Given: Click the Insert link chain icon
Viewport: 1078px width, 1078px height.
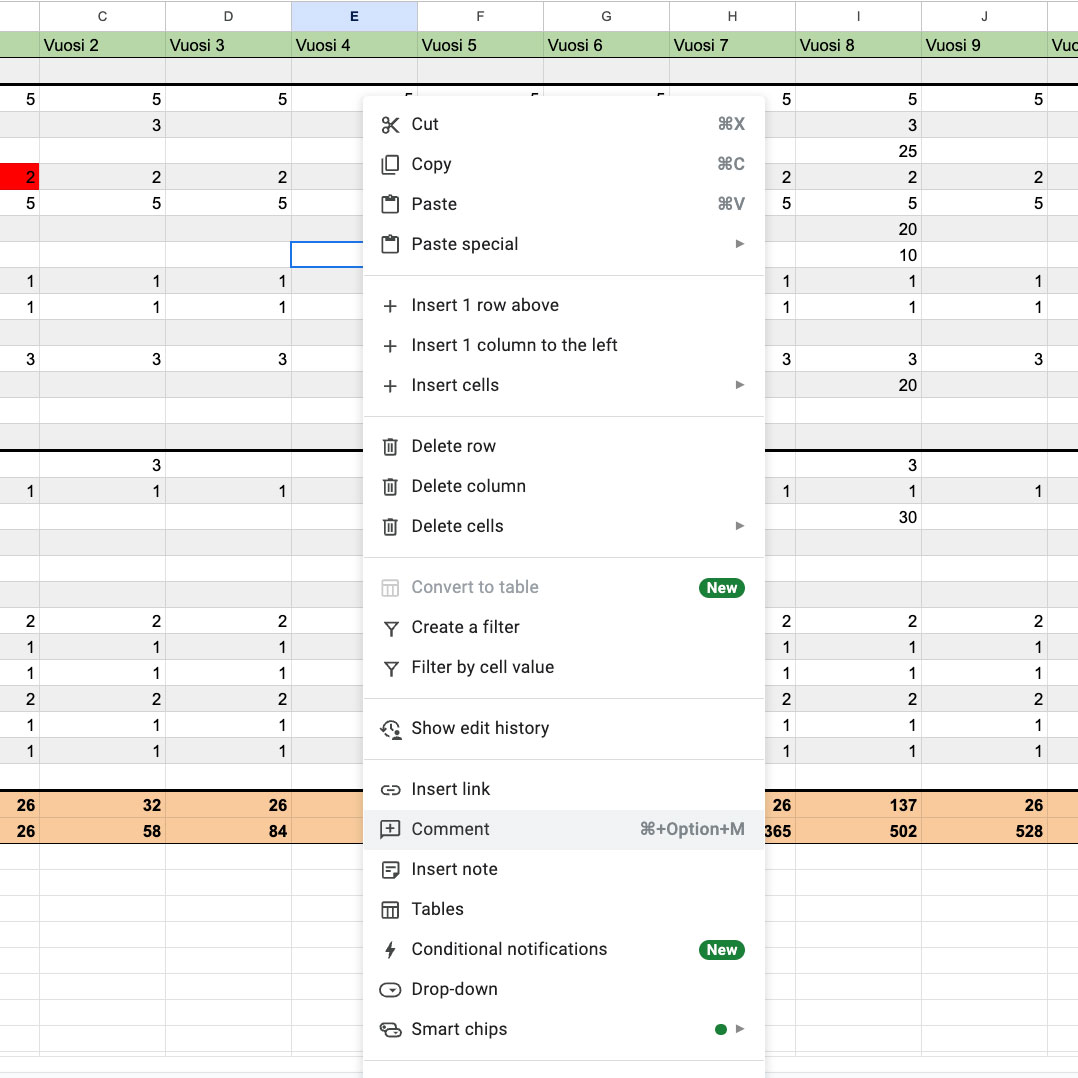Looking at the screenshot, I should coord(390,789).
